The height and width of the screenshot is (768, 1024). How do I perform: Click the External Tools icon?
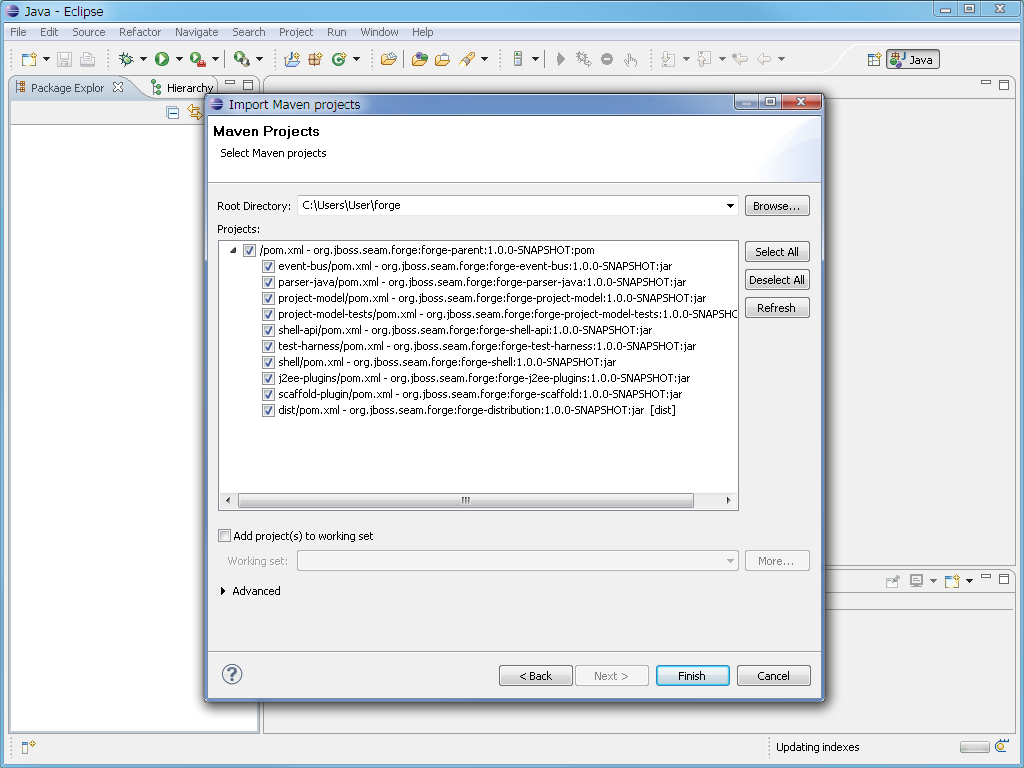[242, 59]
